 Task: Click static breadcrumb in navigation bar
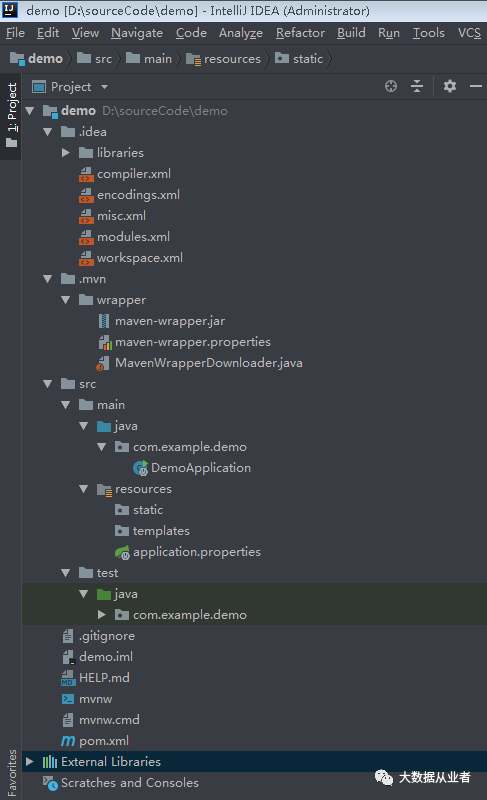coord(299,59)
